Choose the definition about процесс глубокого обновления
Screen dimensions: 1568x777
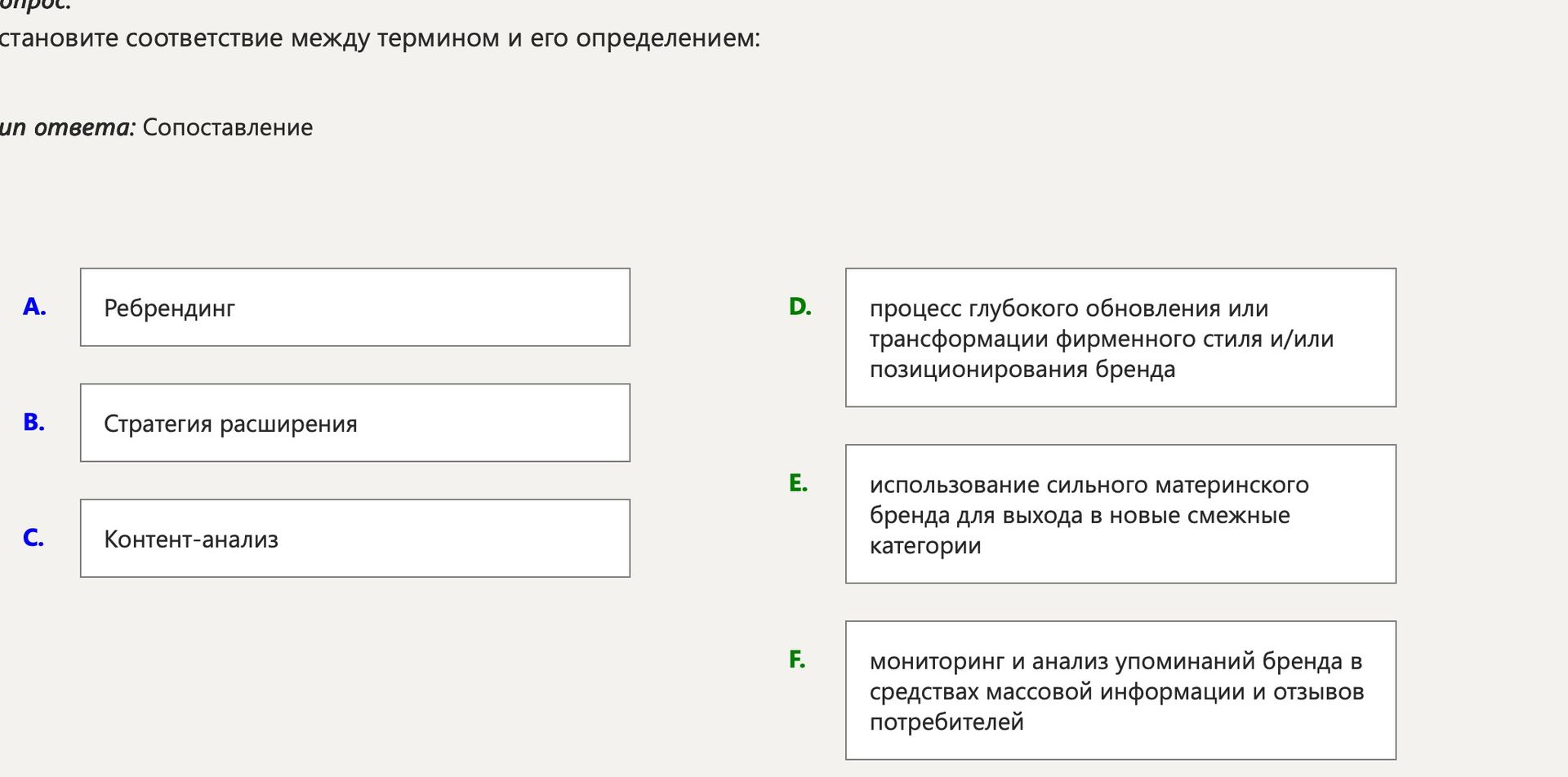tap(1120, 338)
